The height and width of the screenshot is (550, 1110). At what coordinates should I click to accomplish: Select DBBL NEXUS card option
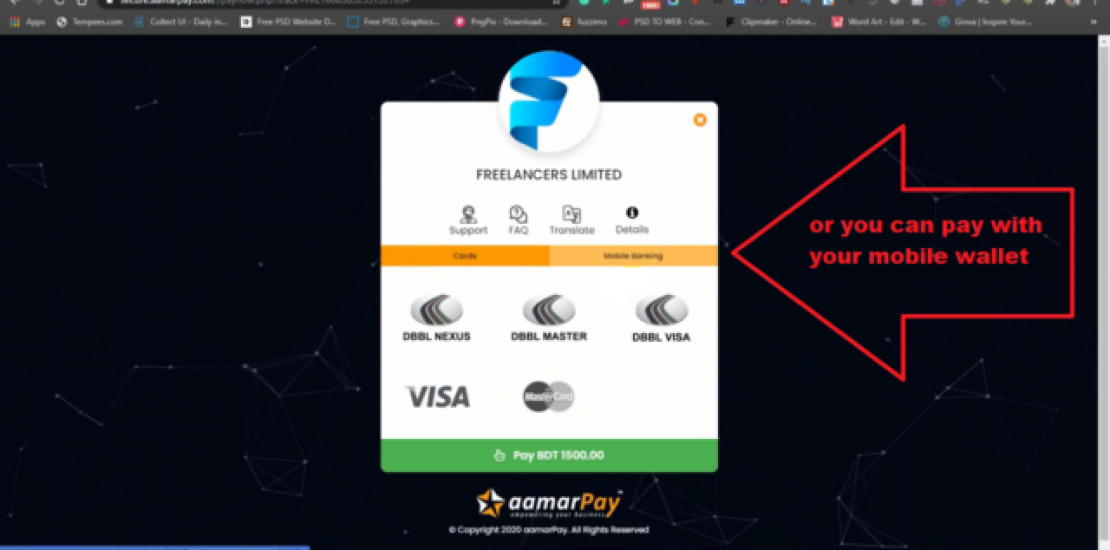437,319
